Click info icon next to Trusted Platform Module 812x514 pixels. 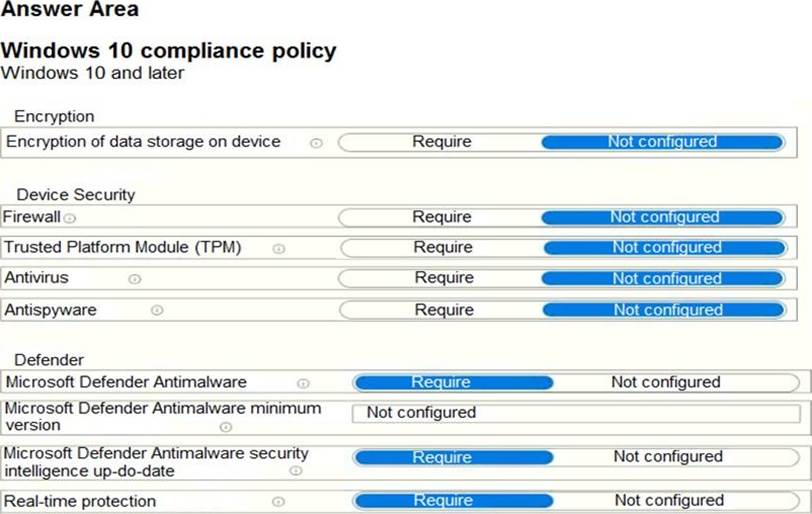tap(279, 249)
